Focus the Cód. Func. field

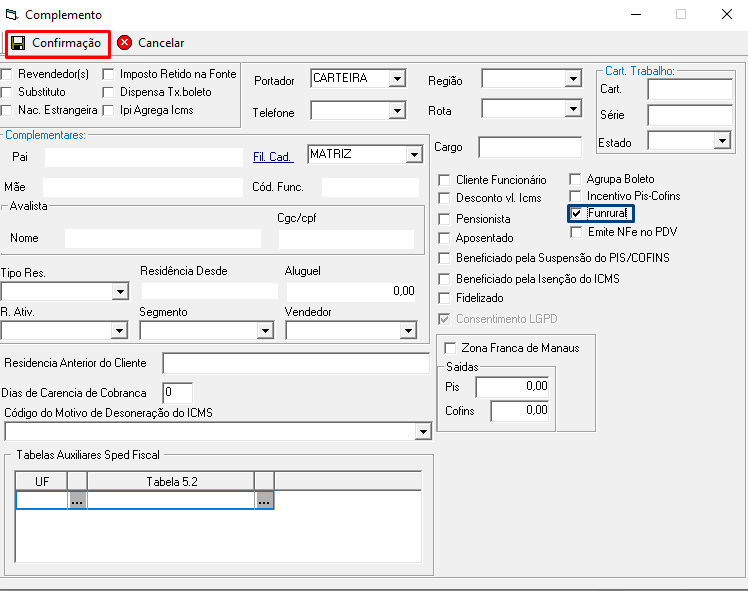point(370,187)
